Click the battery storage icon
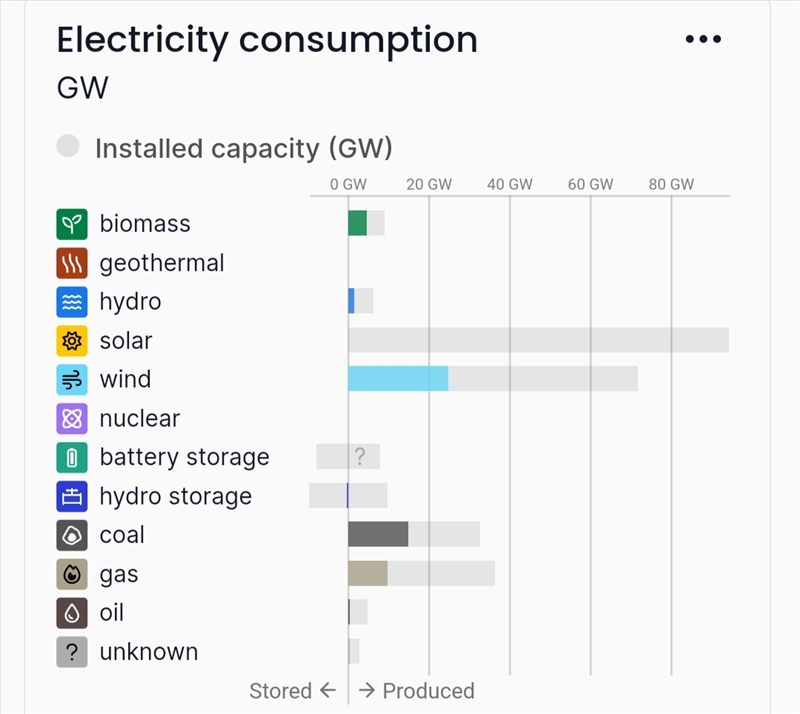 pyautogui.click(x=72, y=457)
